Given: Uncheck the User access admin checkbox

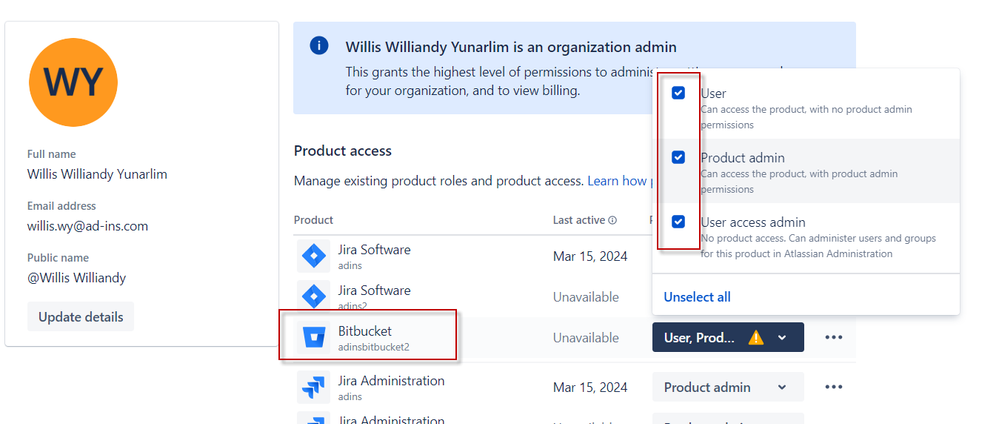Looking at the screenshot, I should click(679, 222).
